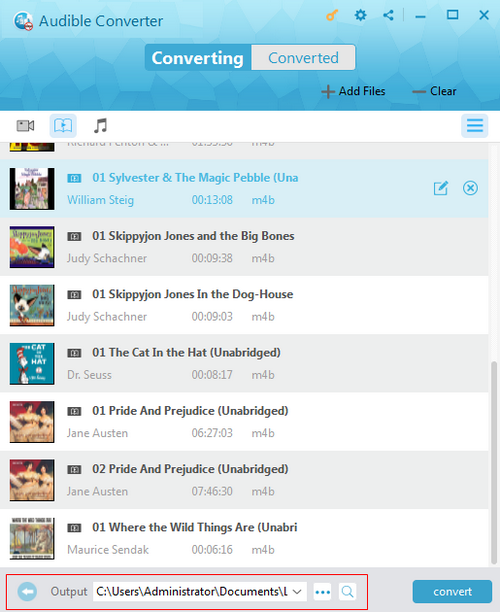Open settings gear in title bar
Image resolution: width=500 pixels, height=612 pixels.
[360, 16]
